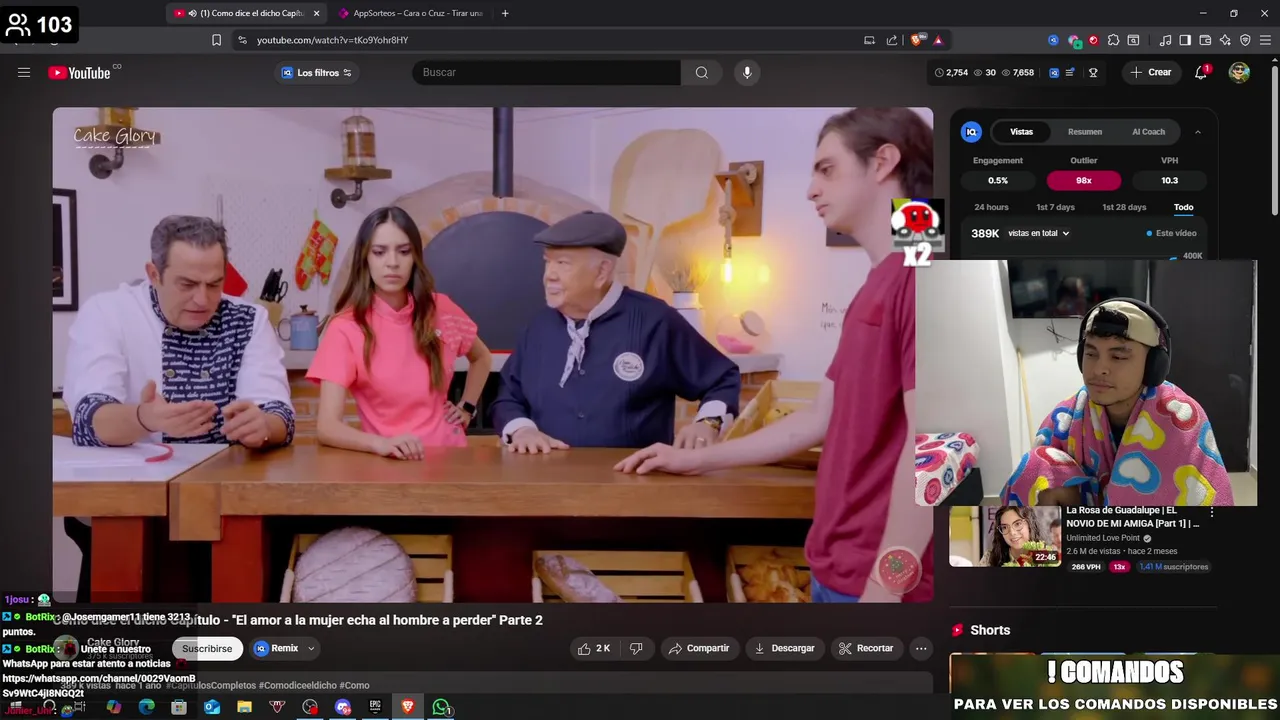Open the three-dot more actions menu
This screenshot has width=1280, height=720.
(921, 648)
